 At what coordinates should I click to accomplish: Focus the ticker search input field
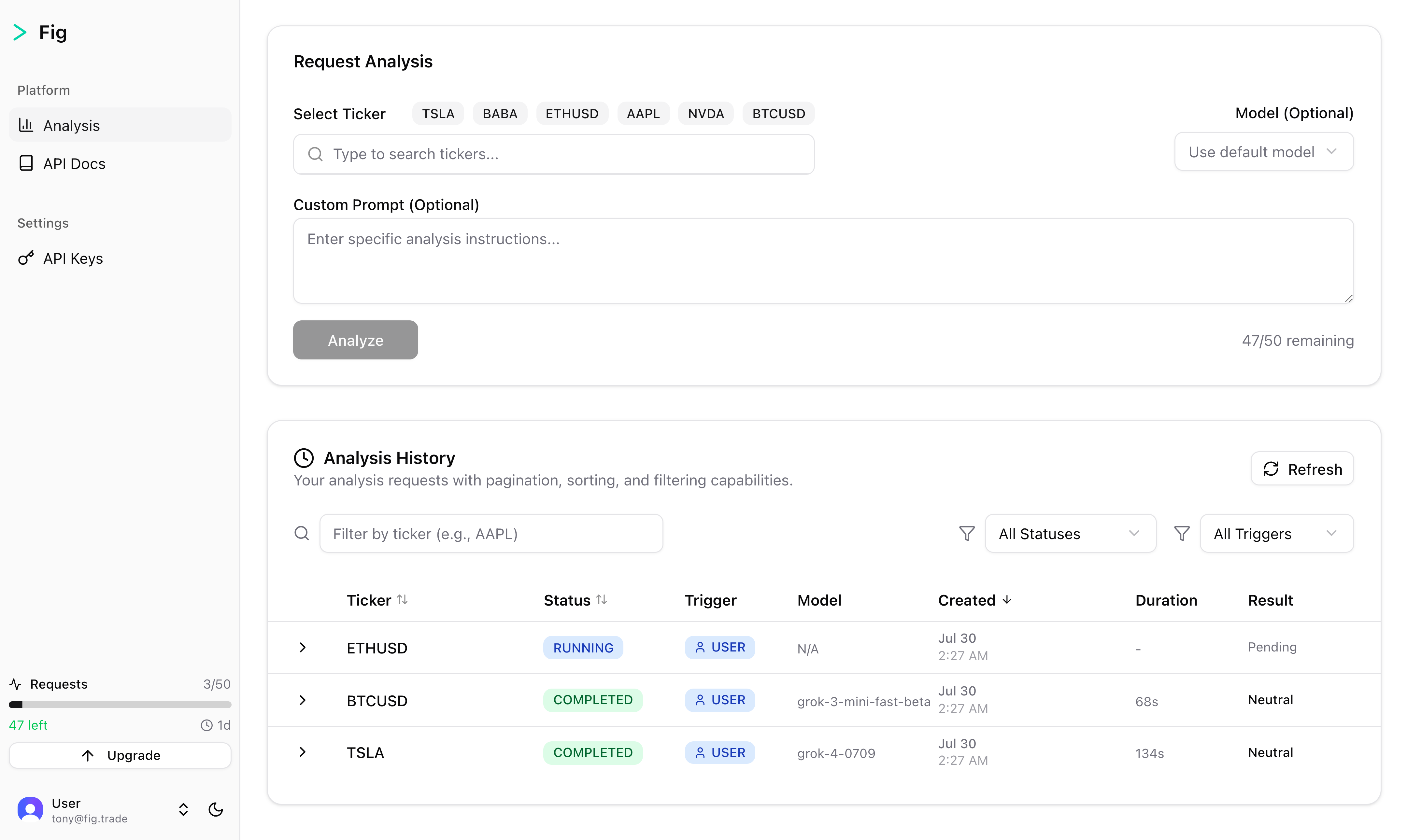tap(554, 154)
